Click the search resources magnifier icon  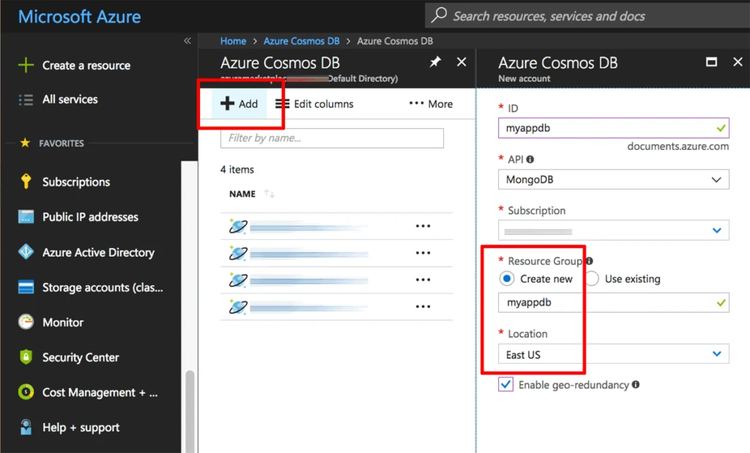tap(439, 15)
